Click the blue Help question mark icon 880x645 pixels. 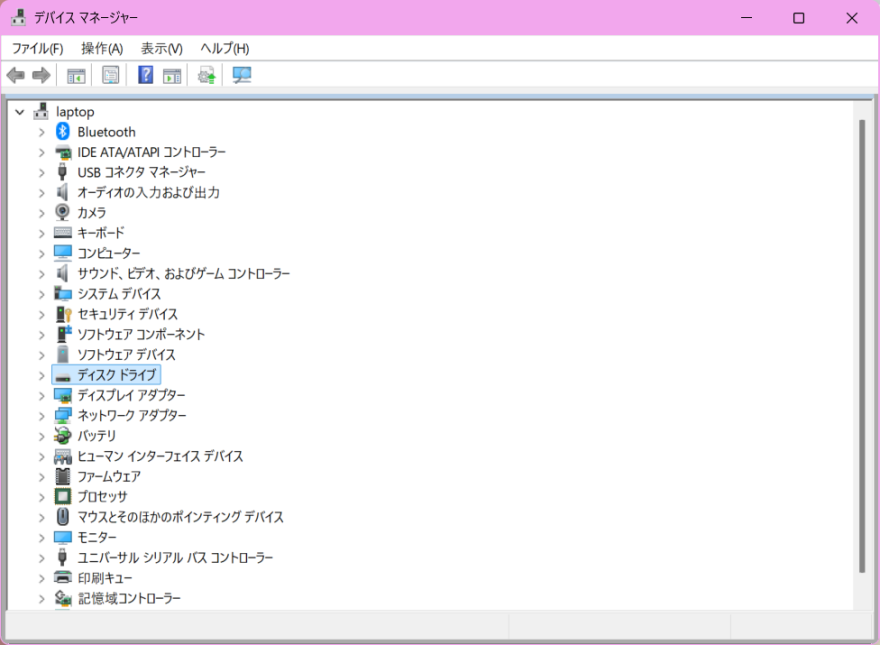pyautogui.click(x=145, y=75)
